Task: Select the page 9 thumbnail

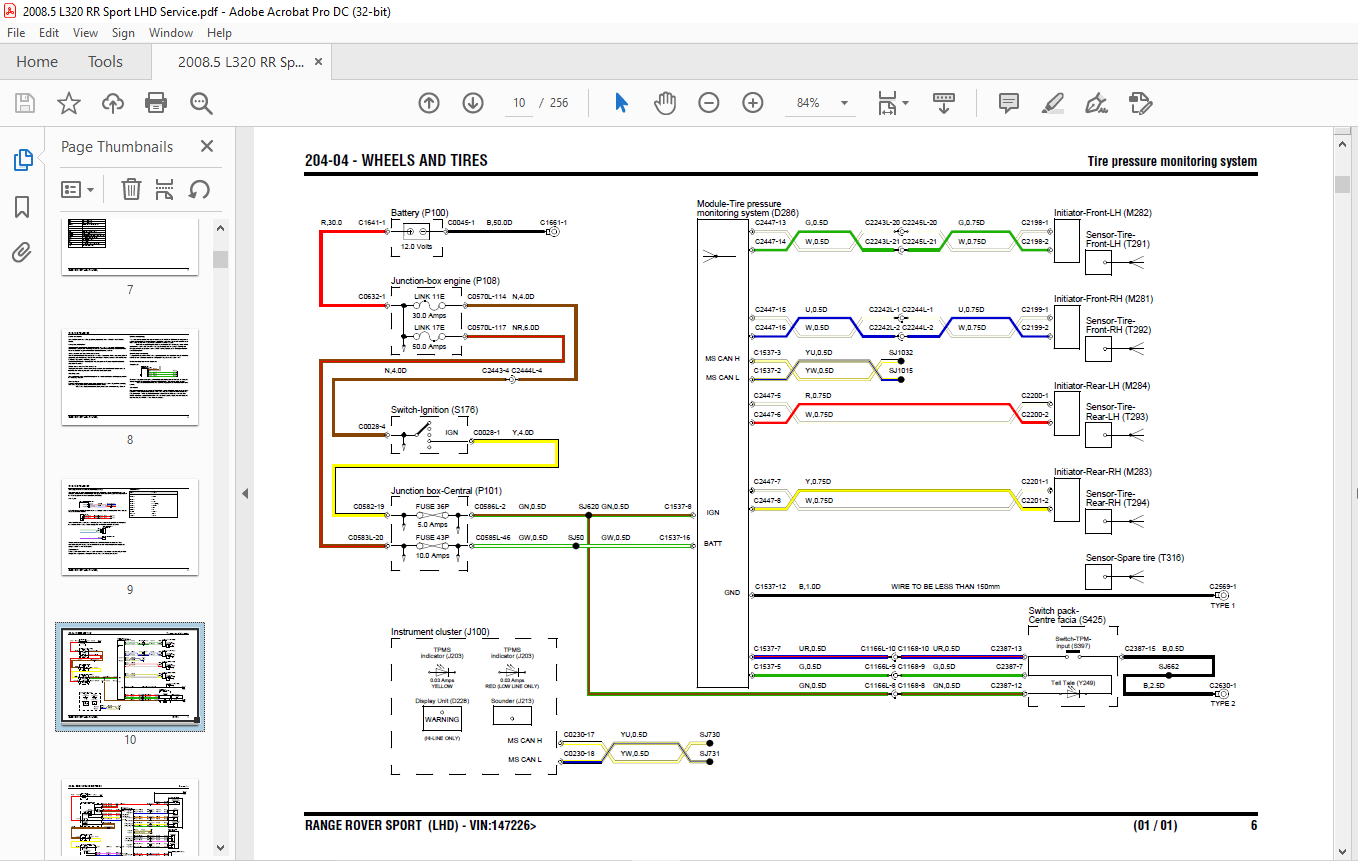Action: click(x=130, y=527)
